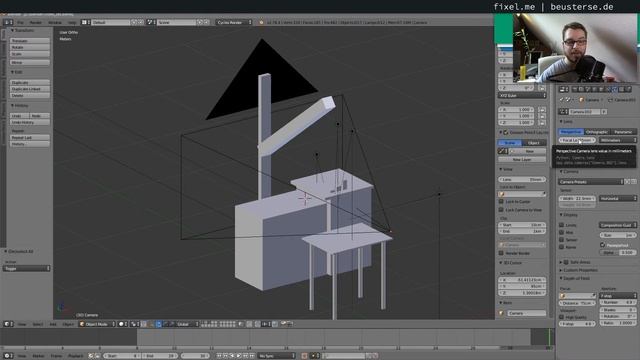Screen dimensions: 640x360
Task: Open the 3D View editor type icon
Action: point(8,324)
